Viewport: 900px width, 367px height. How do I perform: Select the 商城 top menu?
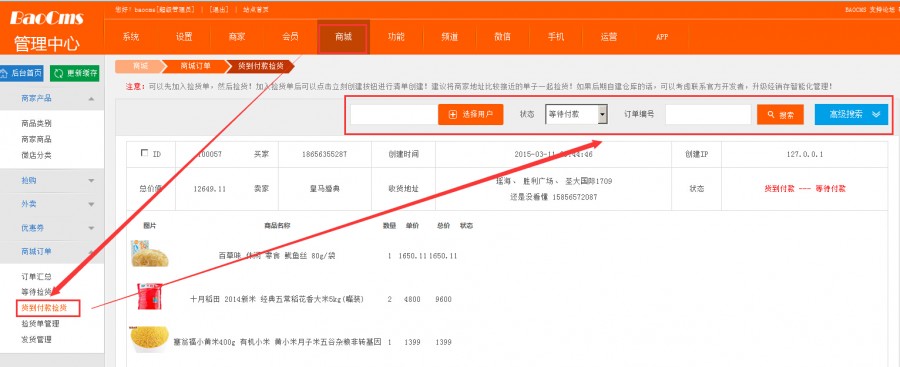[x=343, y=37]
